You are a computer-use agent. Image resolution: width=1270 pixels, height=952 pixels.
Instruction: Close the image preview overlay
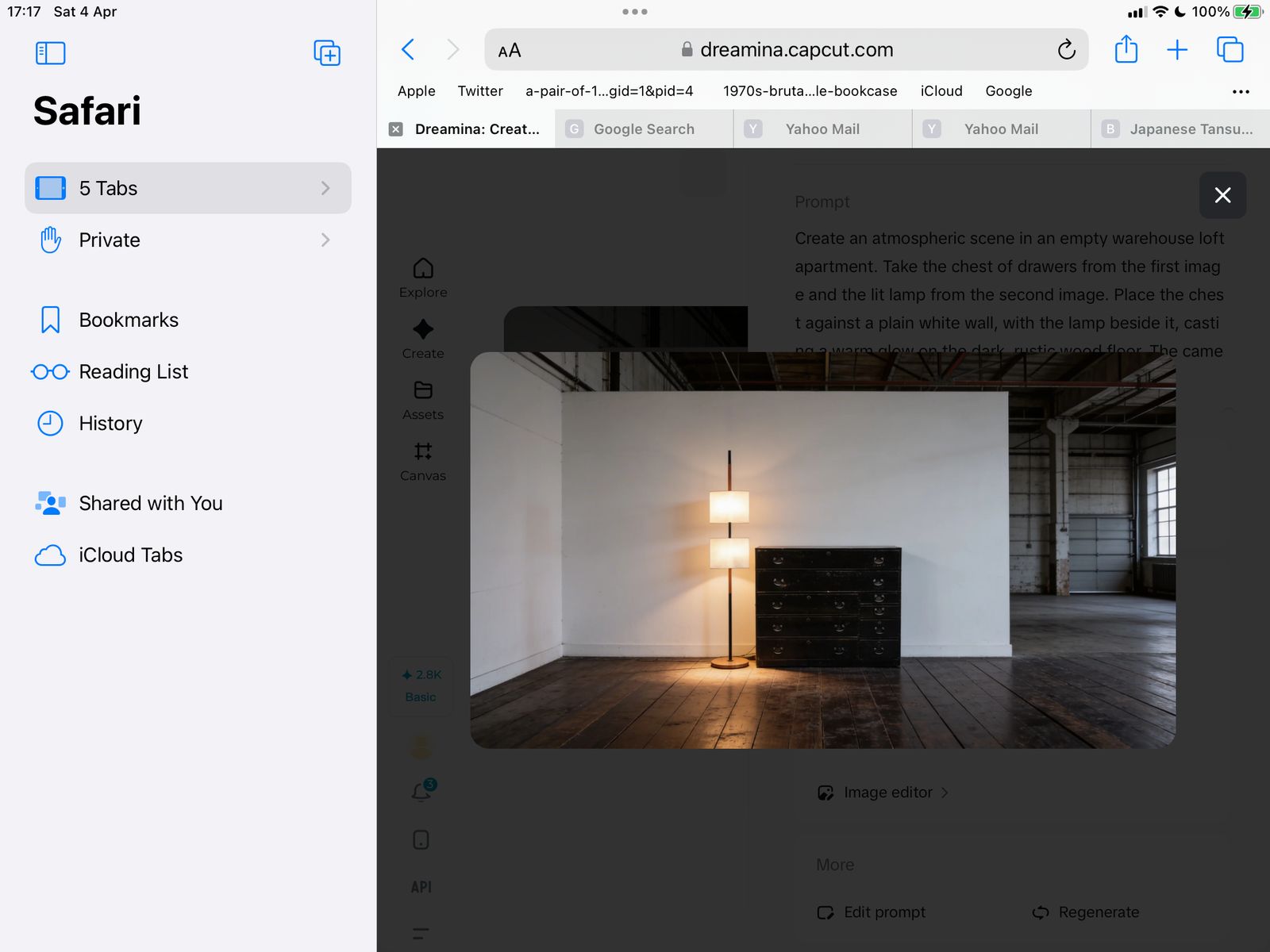pyautogui.click(x=1222, y=195)
